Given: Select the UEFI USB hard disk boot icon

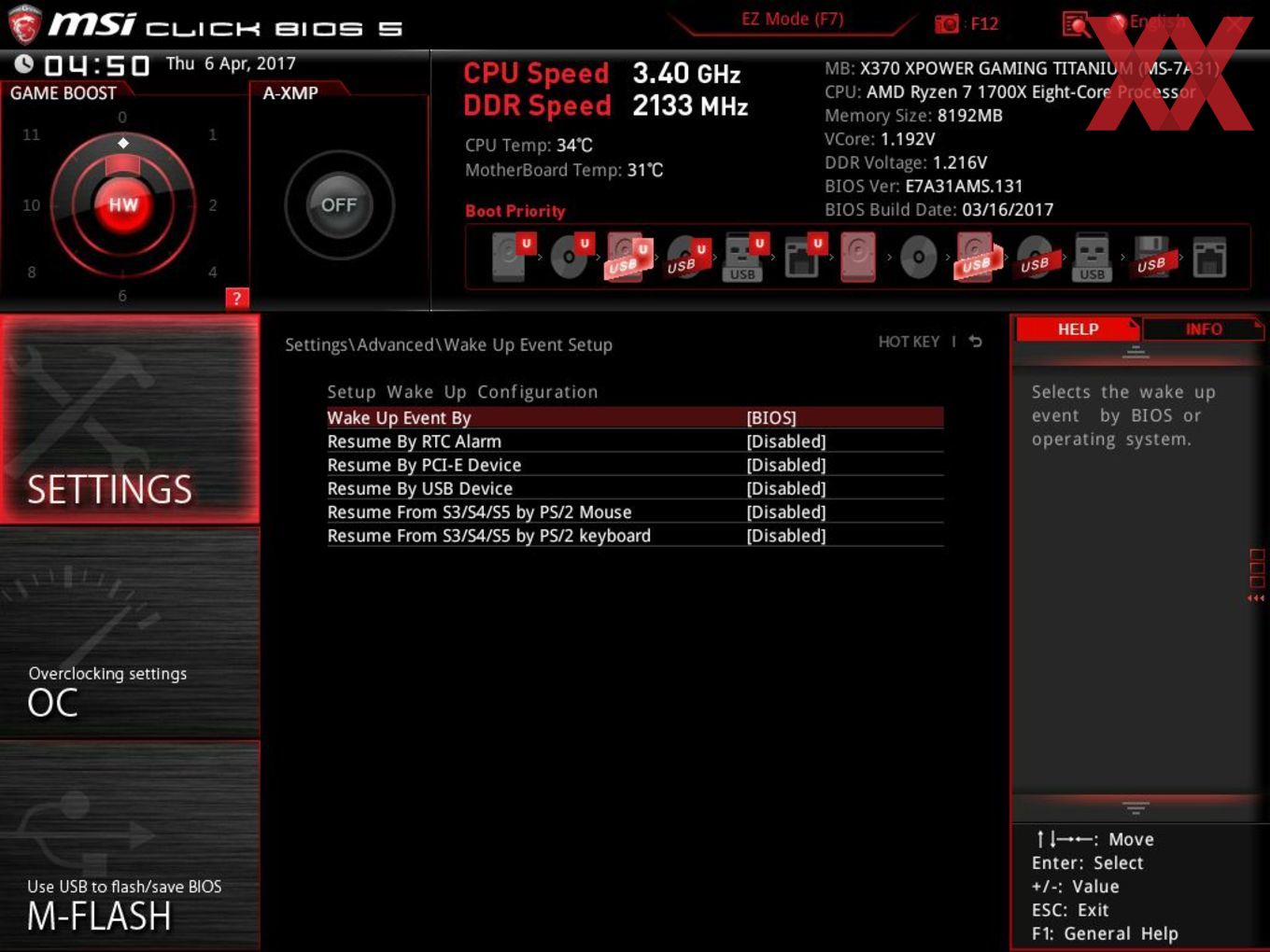Looking at the screenshot, I should [628, 257].
